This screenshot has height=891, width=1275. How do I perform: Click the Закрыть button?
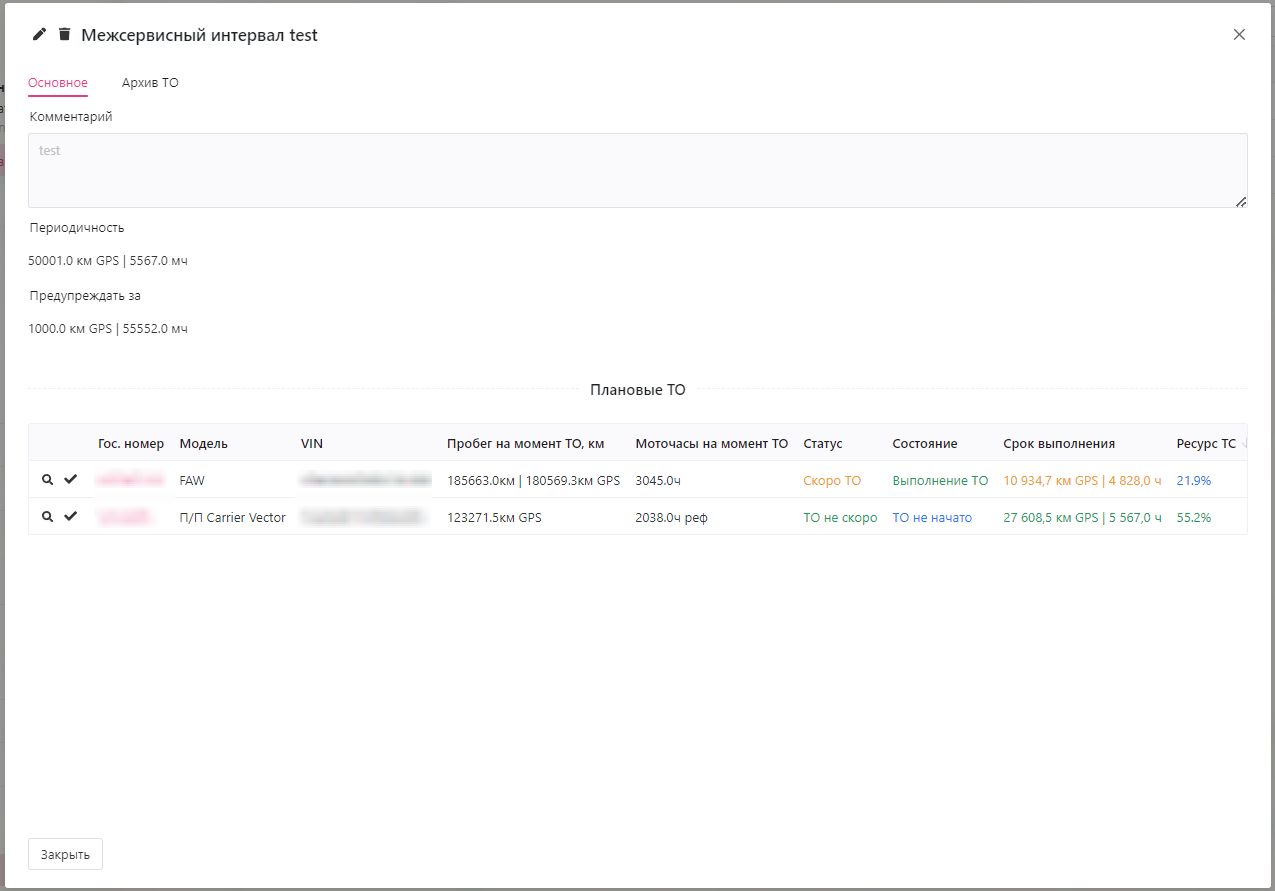click(x=65, y=855)
